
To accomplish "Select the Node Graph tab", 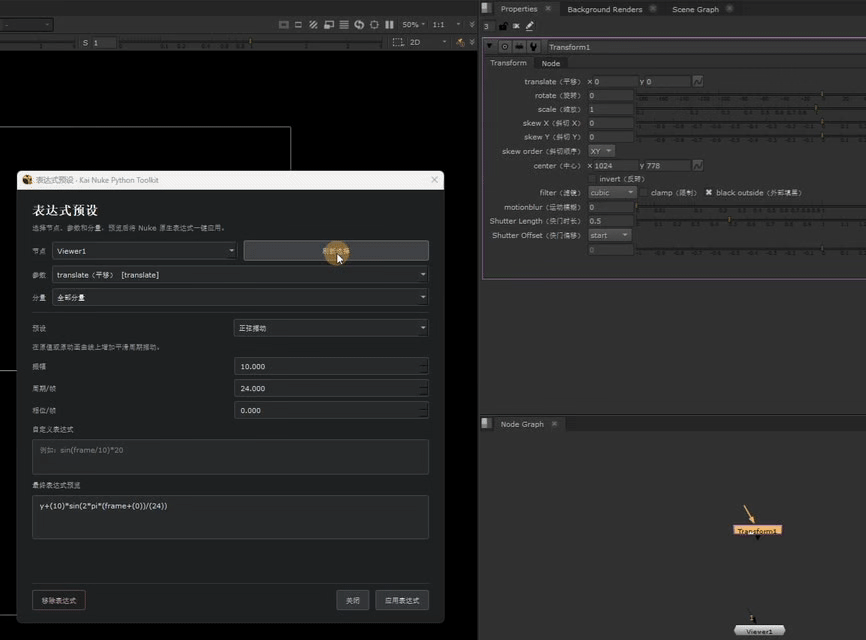I will click(522, 424).
